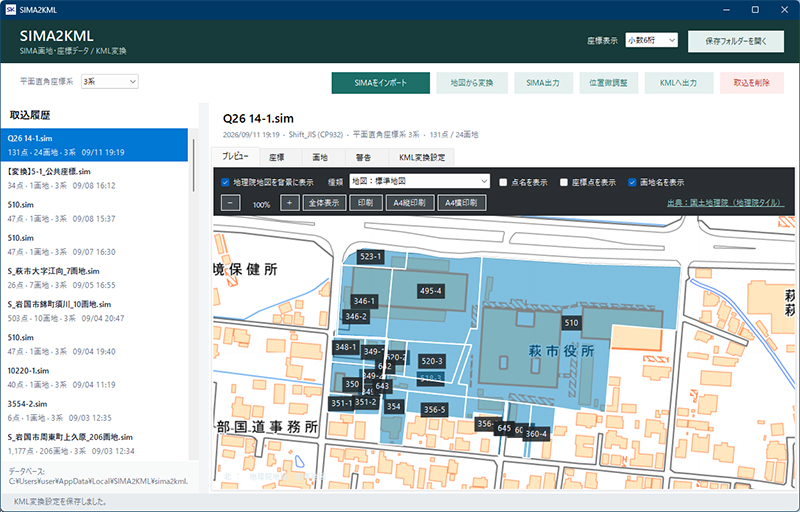Click the plus zoom-in button

tap(289, 203)
